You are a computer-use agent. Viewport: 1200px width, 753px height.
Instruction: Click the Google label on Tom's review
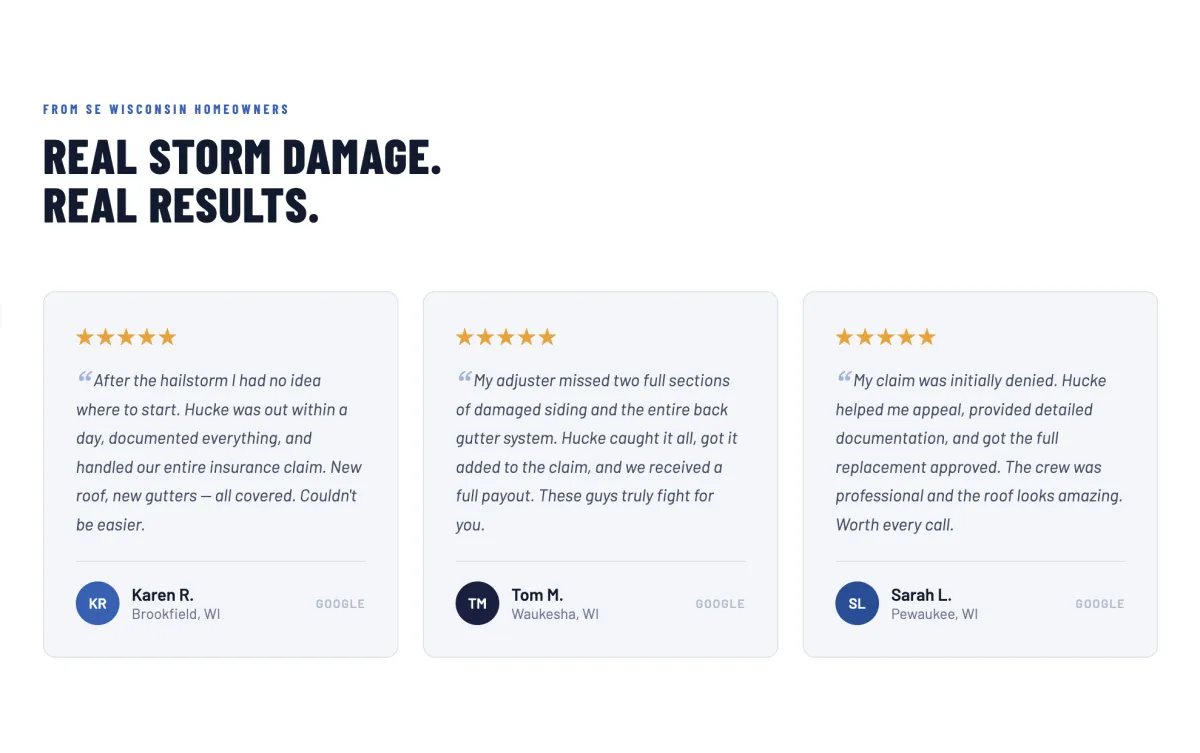coord(720,604)
